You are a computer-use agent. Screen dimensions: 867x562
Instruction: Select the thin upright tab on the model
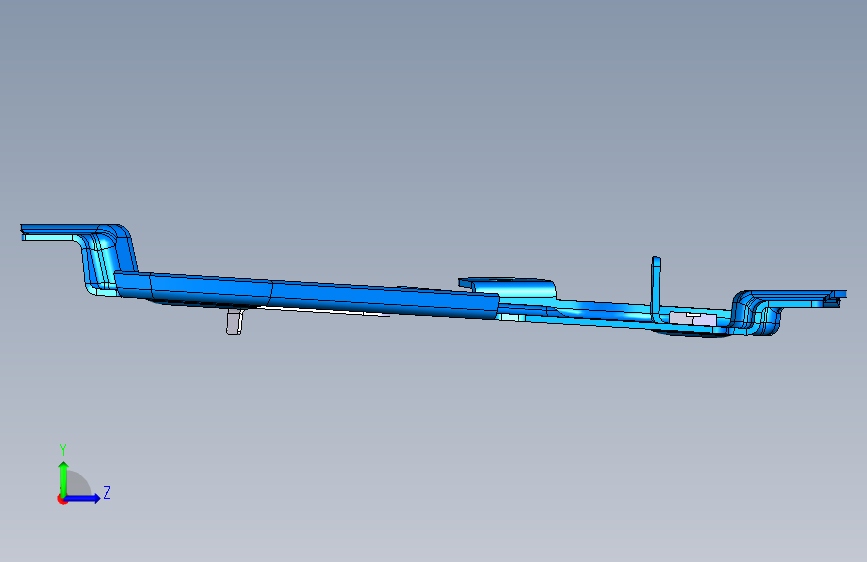tap(656, 288)
